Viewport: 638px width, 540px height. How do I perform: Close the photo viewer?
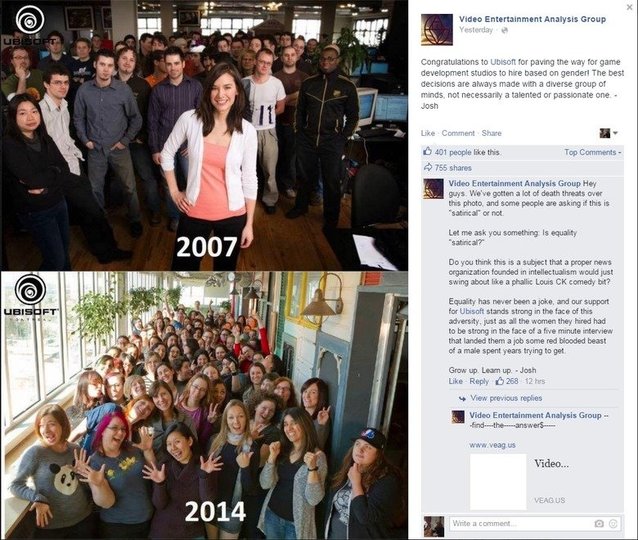coord(629,7)
